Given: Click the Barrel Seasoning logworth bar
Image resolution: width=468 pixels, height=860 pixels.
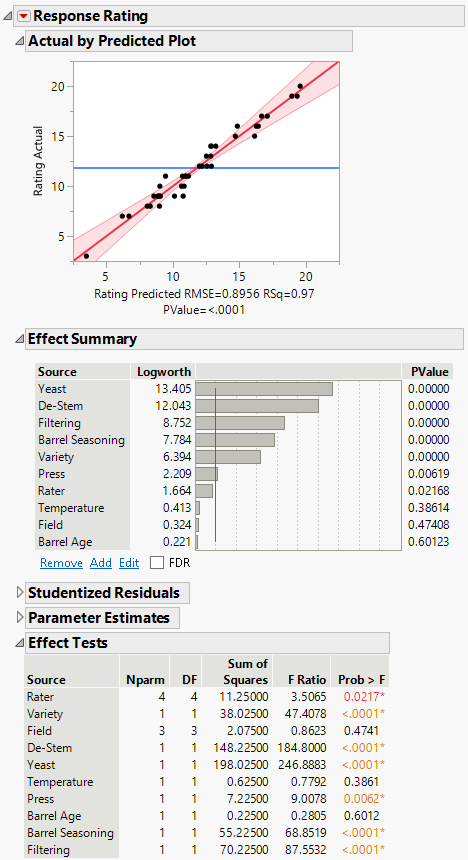Looking at the screenshot, I should tap(235, 440).
